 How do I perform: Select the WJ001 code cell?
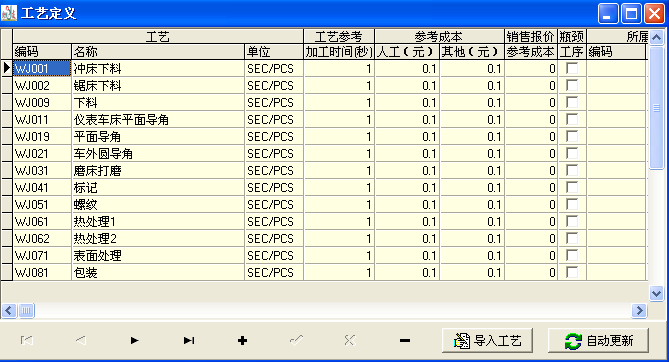tap(42, 68)
